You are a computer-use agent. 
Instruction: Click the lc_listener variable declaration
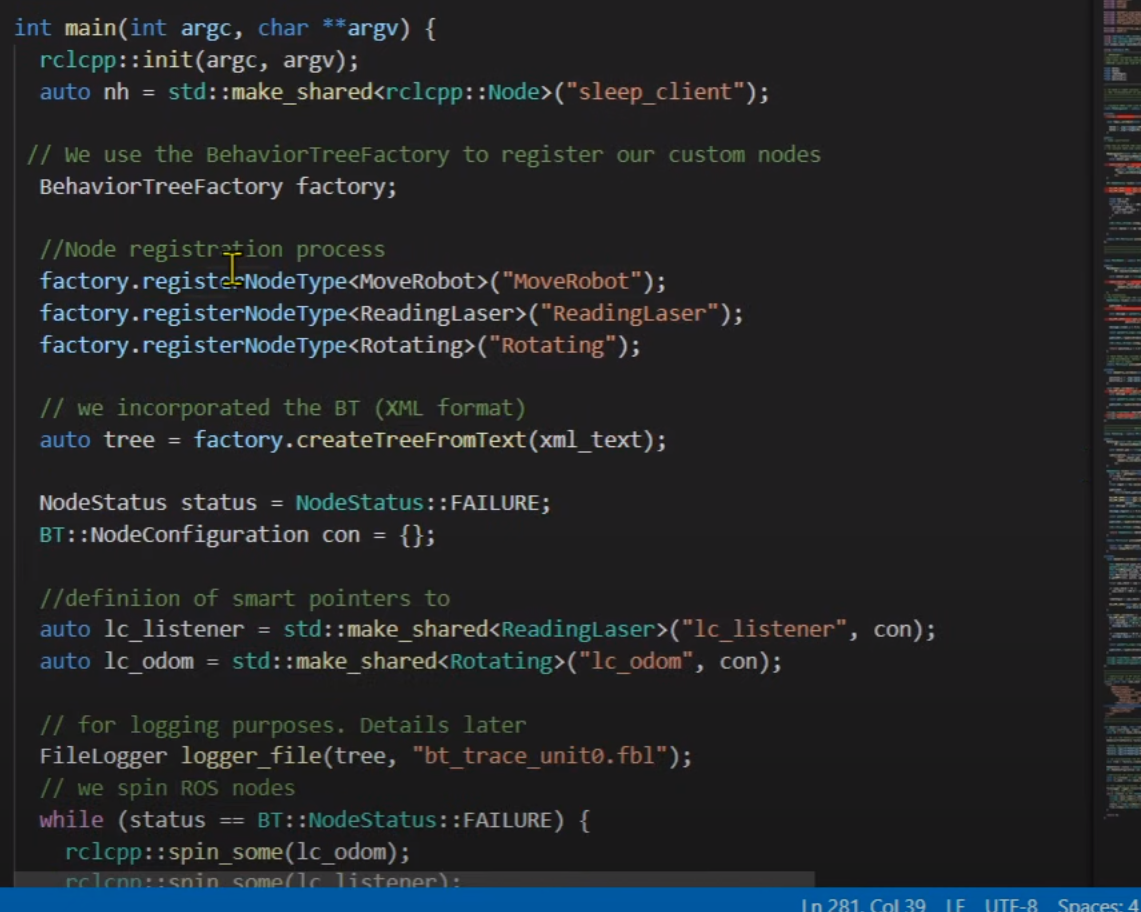point(173,630)
